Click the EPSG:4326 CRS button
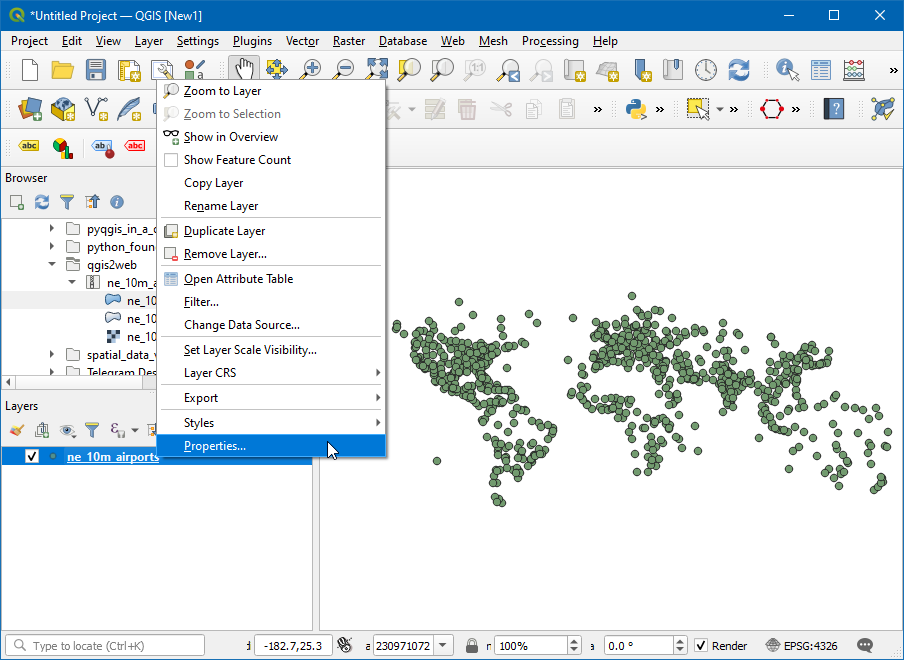 pos(802,646)
